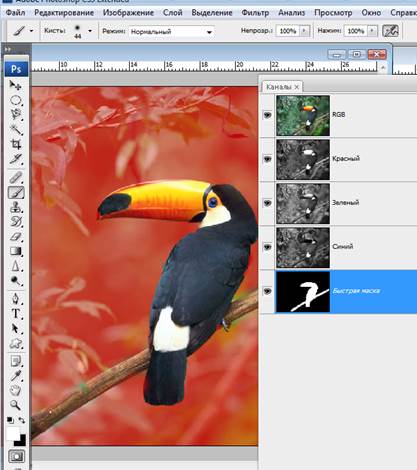Select the Slice tool
This screenshot has width=417, height=470.
tap(15, 159)
